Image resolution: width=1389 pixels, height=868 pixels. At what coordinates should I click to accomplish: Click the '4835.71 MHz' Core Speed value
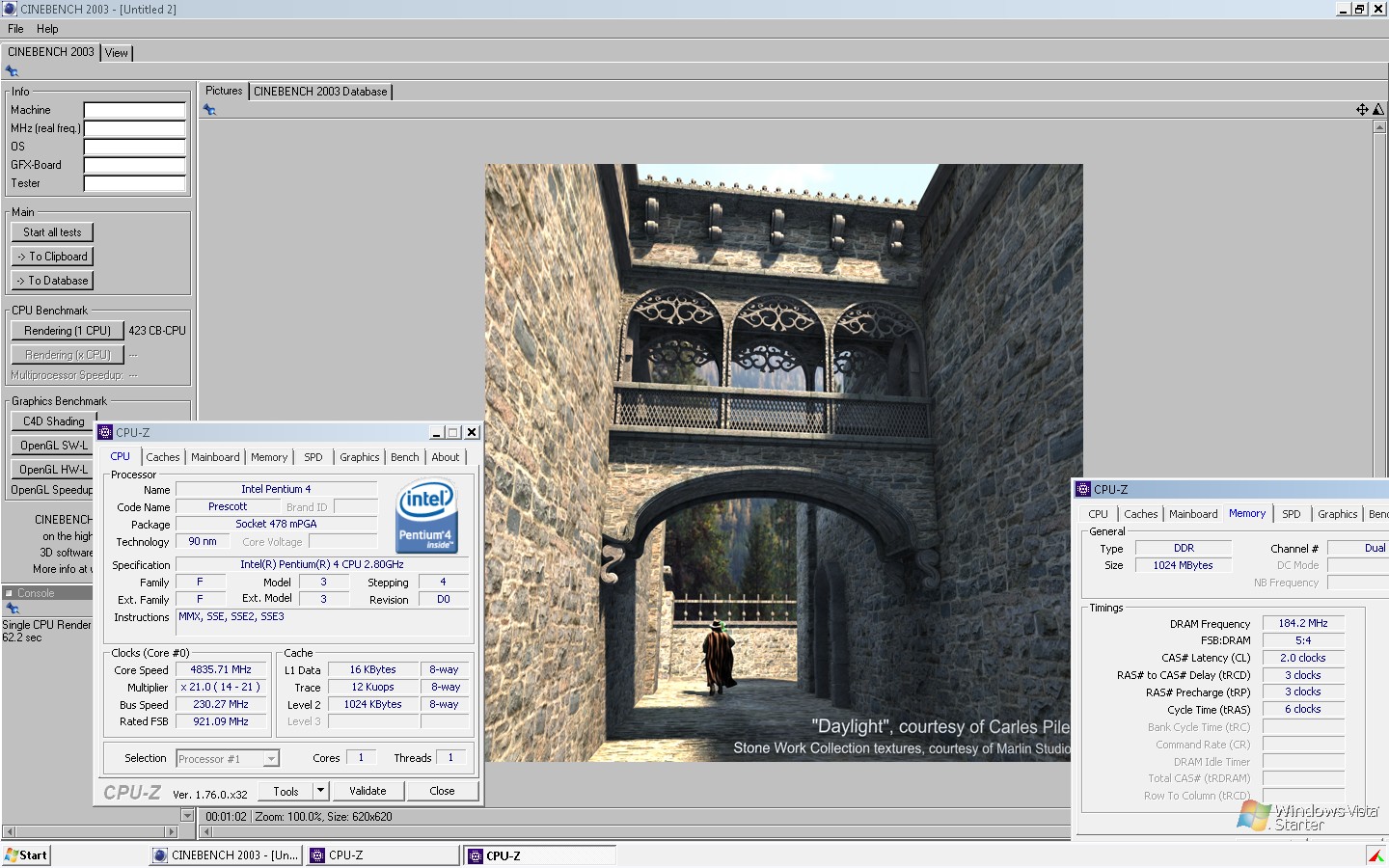coord(221,669)
